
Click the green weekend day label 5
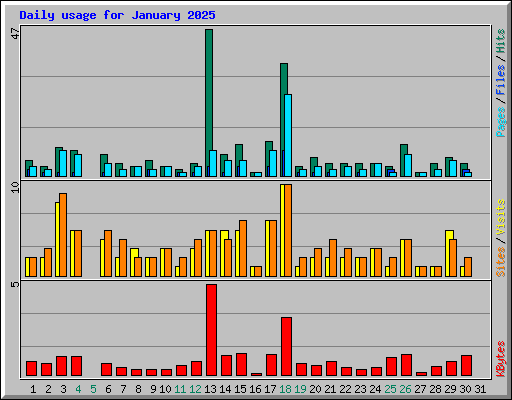coord(93,389)
